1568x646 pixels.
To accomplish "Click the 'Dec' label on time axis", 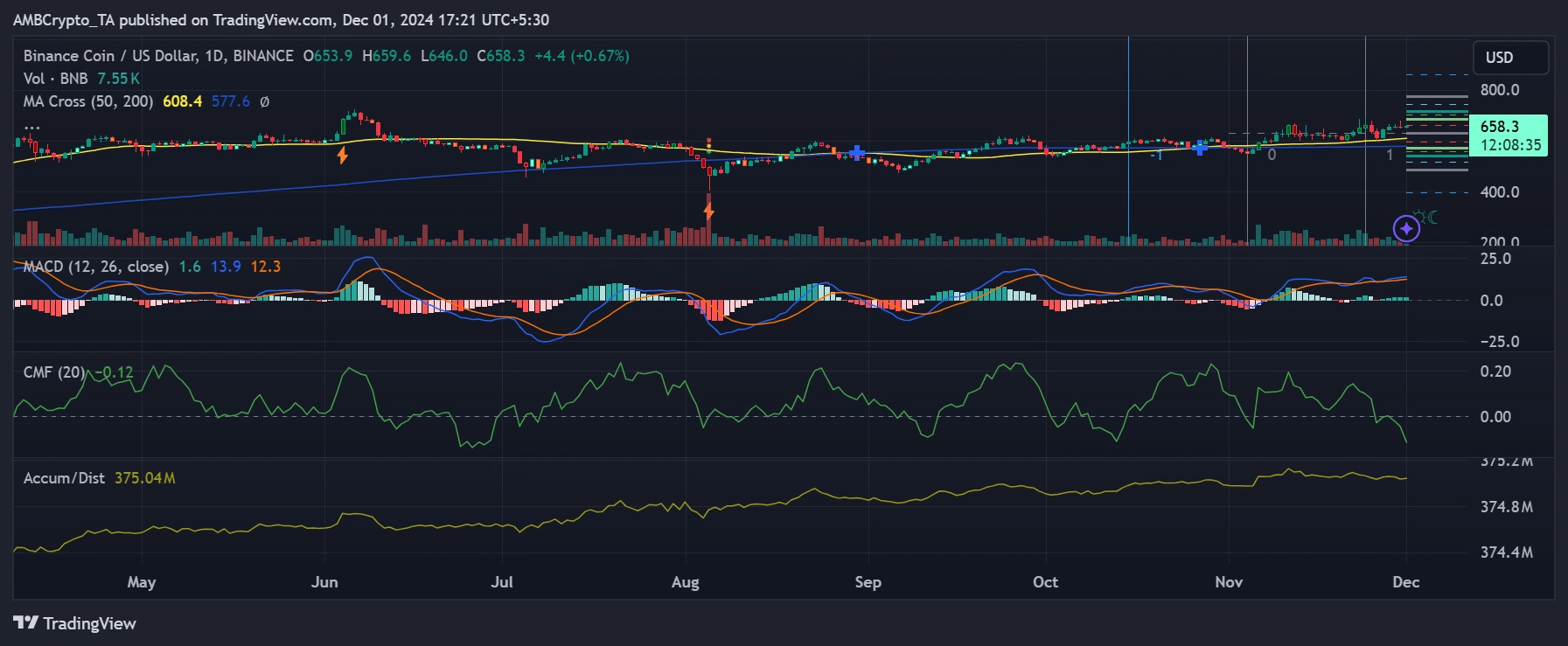I will (1406, 582).
